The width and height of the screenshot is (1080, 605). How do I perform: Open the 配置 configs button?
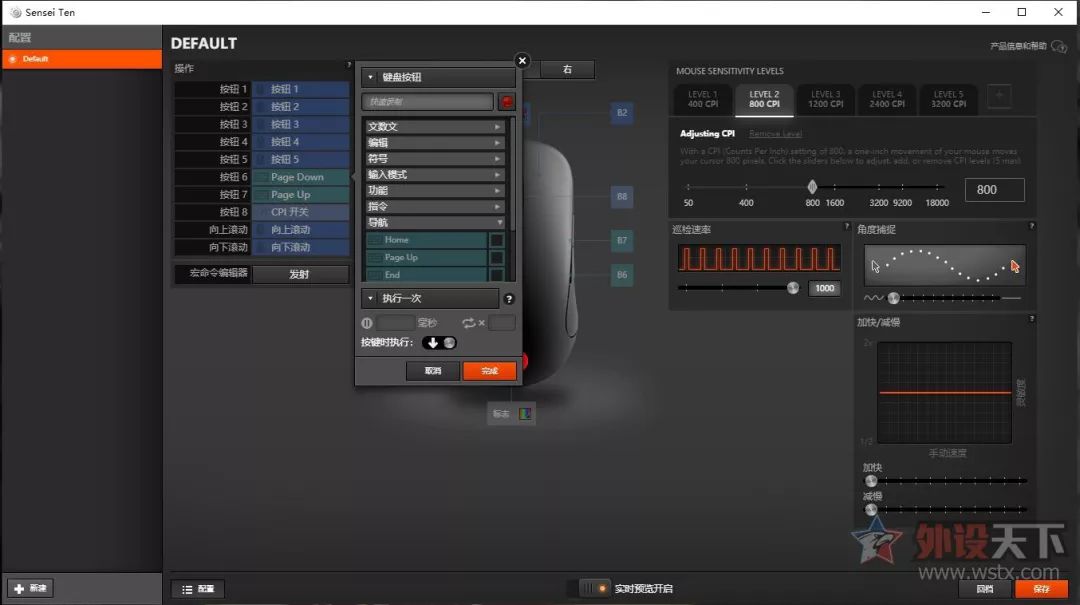point(198,589)
